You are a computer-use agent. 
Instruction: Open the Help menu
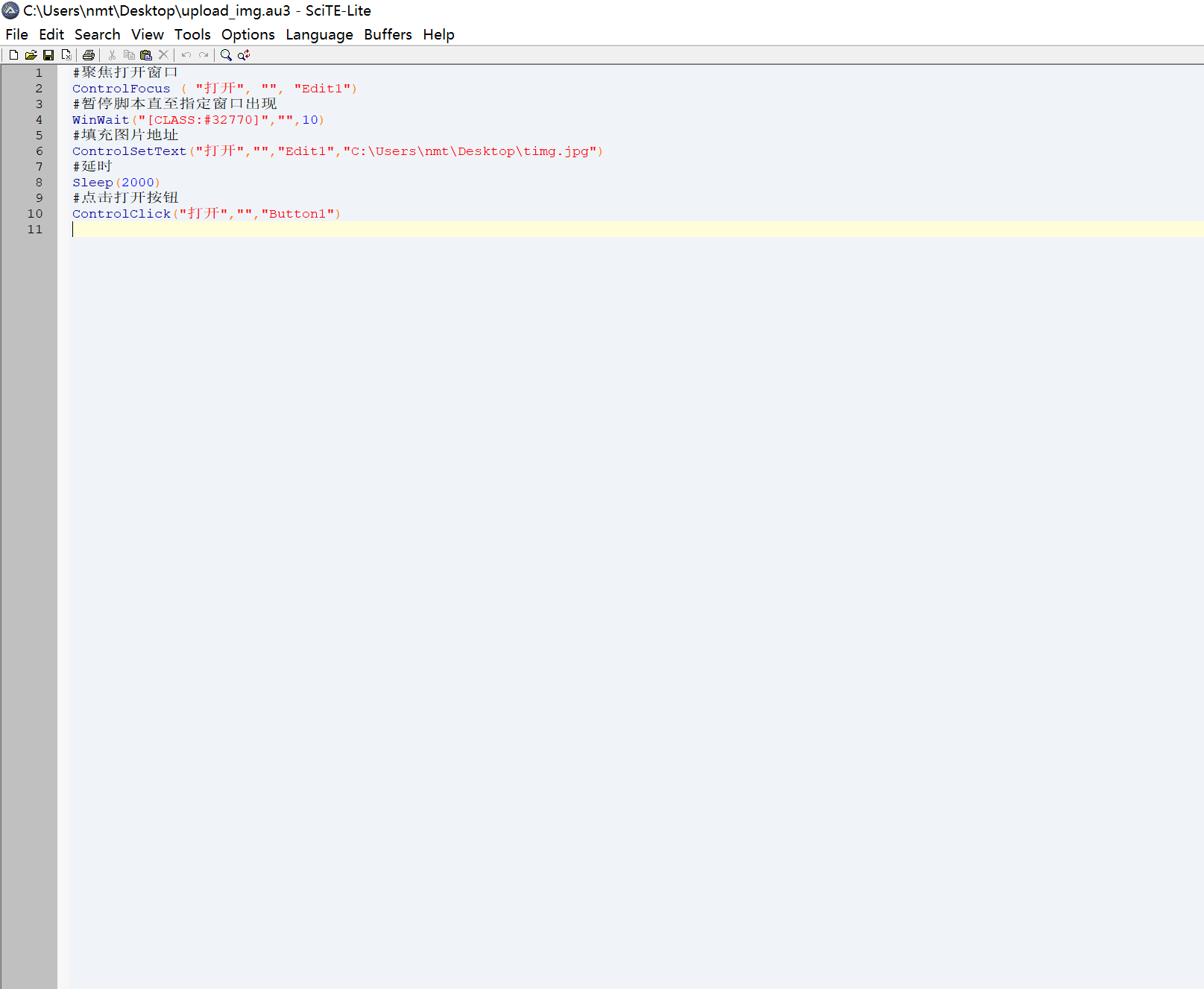[438, 35]
